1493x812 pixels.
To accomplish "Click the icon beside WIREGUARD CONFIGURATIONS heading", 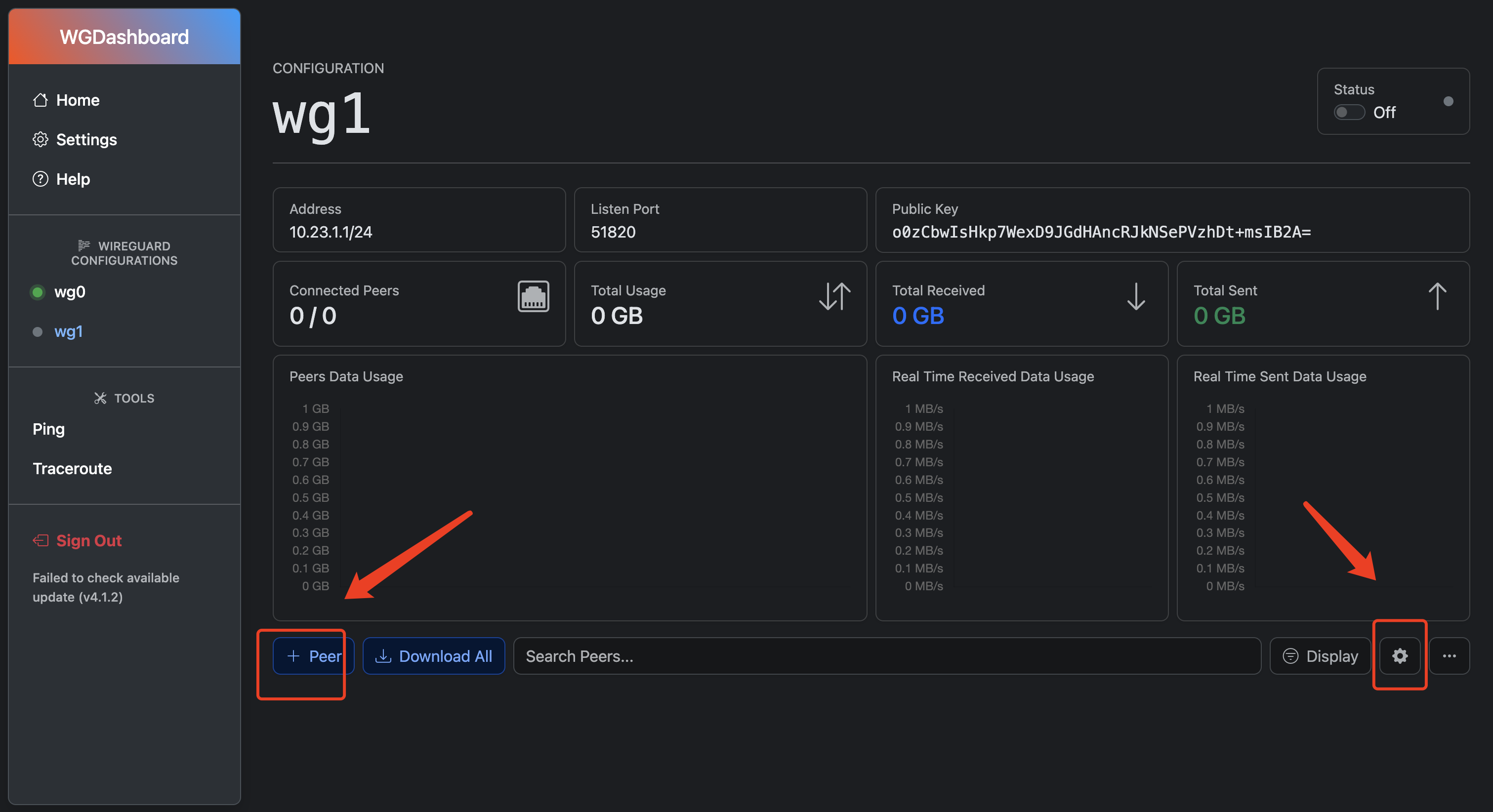I will click(84, 246).
